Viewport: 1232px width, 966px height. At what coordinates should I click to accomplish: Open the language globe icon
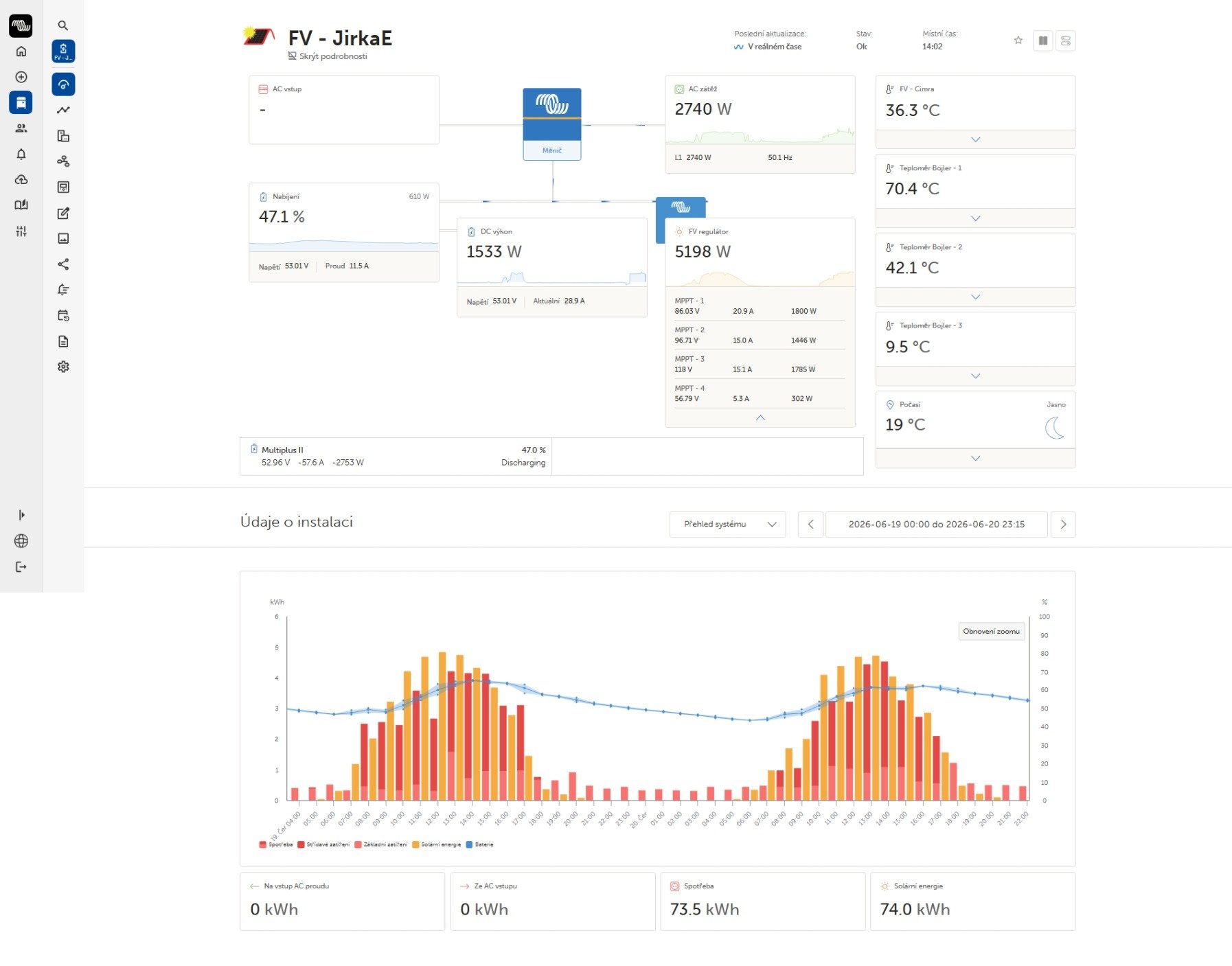coord(21,541)
